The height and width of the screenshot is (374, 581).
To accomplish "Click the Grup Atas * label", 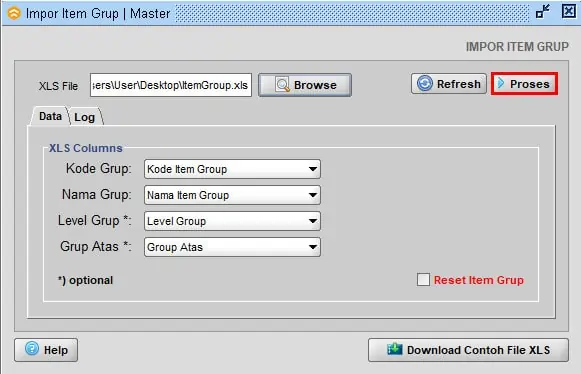I will pyautogui.click(x=96, y=246).
